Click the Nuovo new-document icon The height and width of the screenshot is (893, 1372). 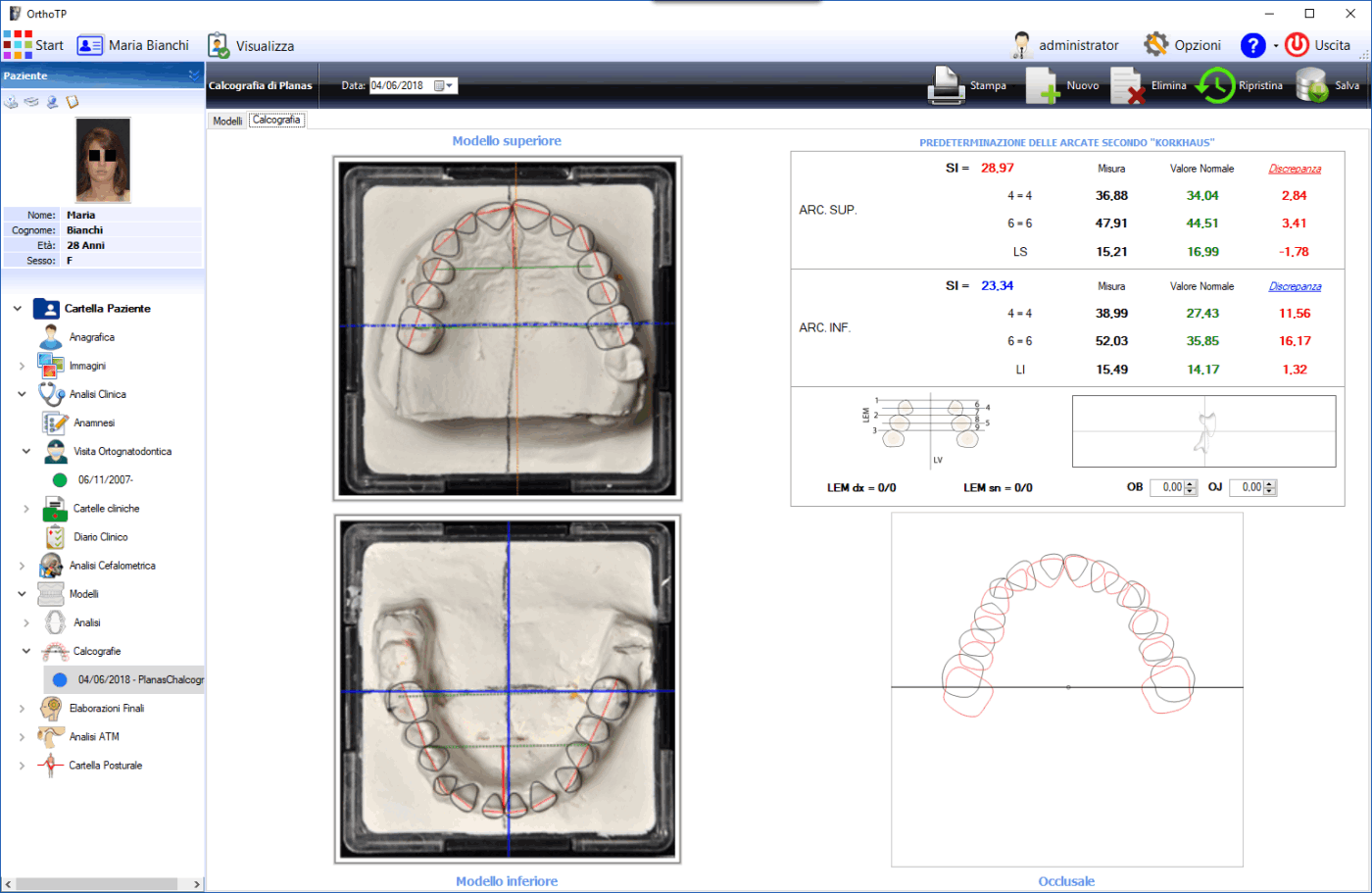pyautogui.click(x=1043, y=85)
